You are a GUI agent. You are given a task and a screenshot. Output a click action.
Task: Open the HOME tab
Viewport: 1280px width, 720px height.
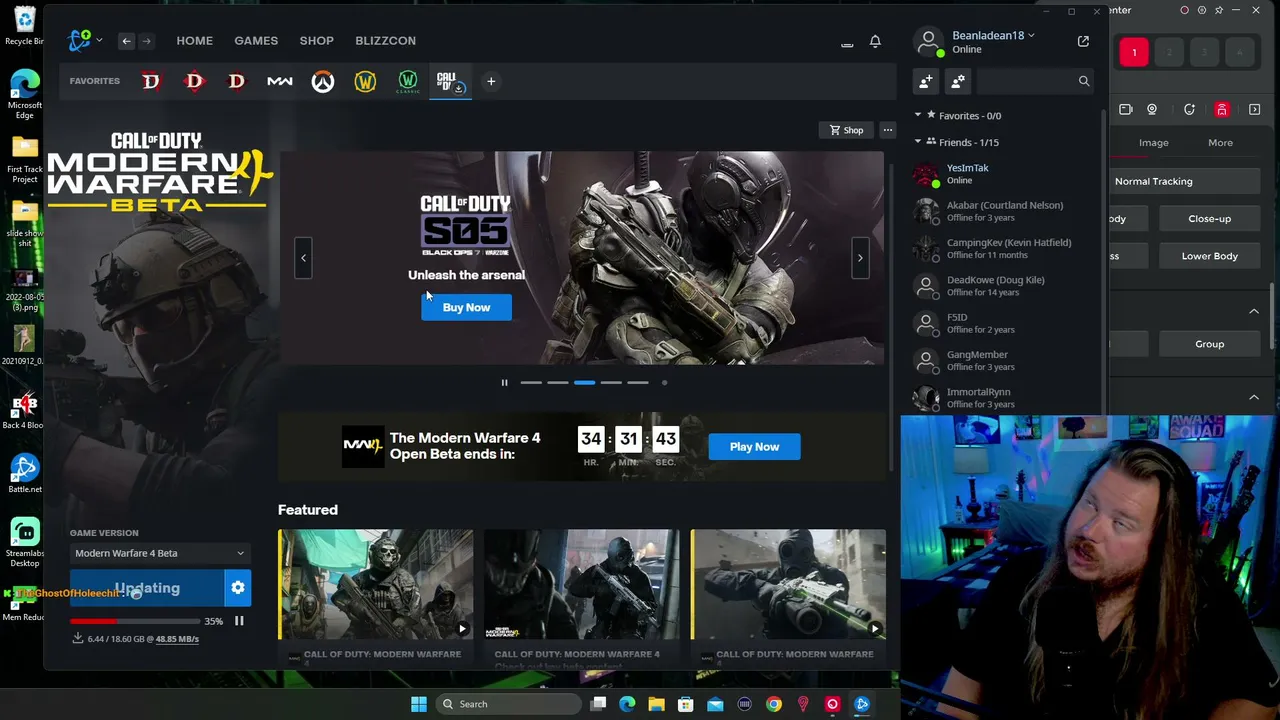pos(194,41)
